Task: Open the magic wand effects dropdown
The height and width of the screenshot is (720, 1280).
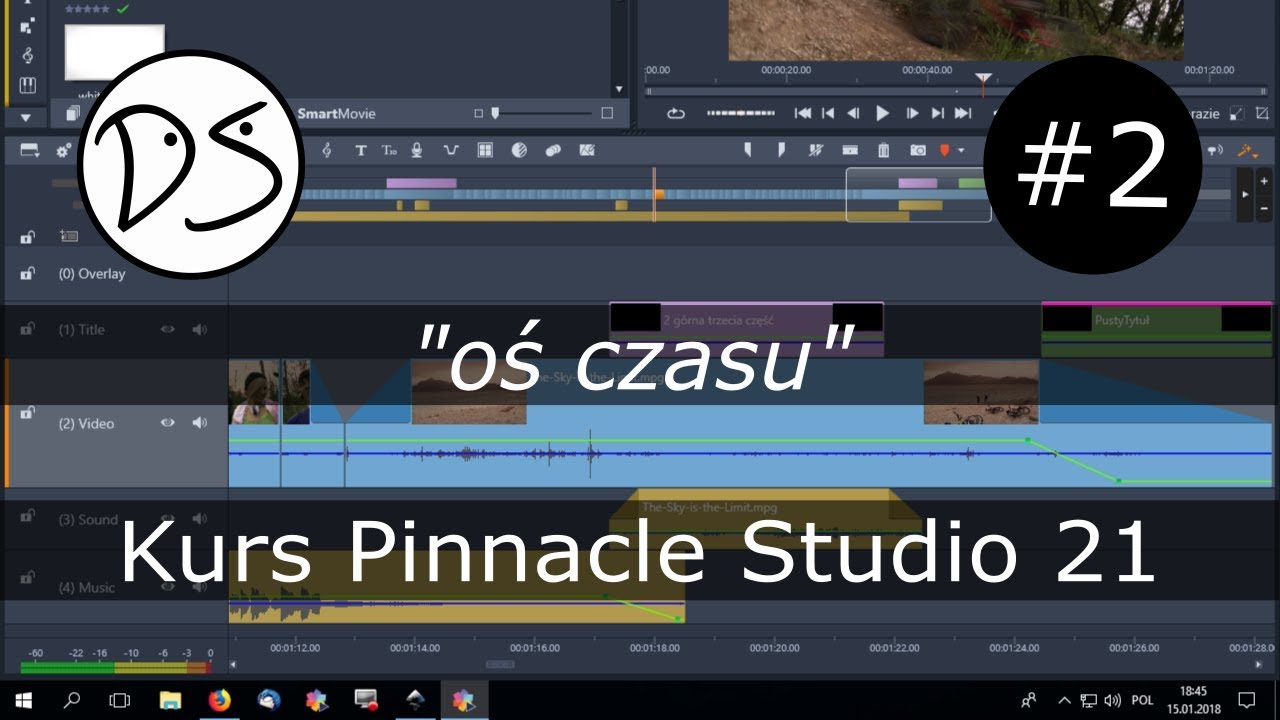Action: click(x=1247, y=150)
